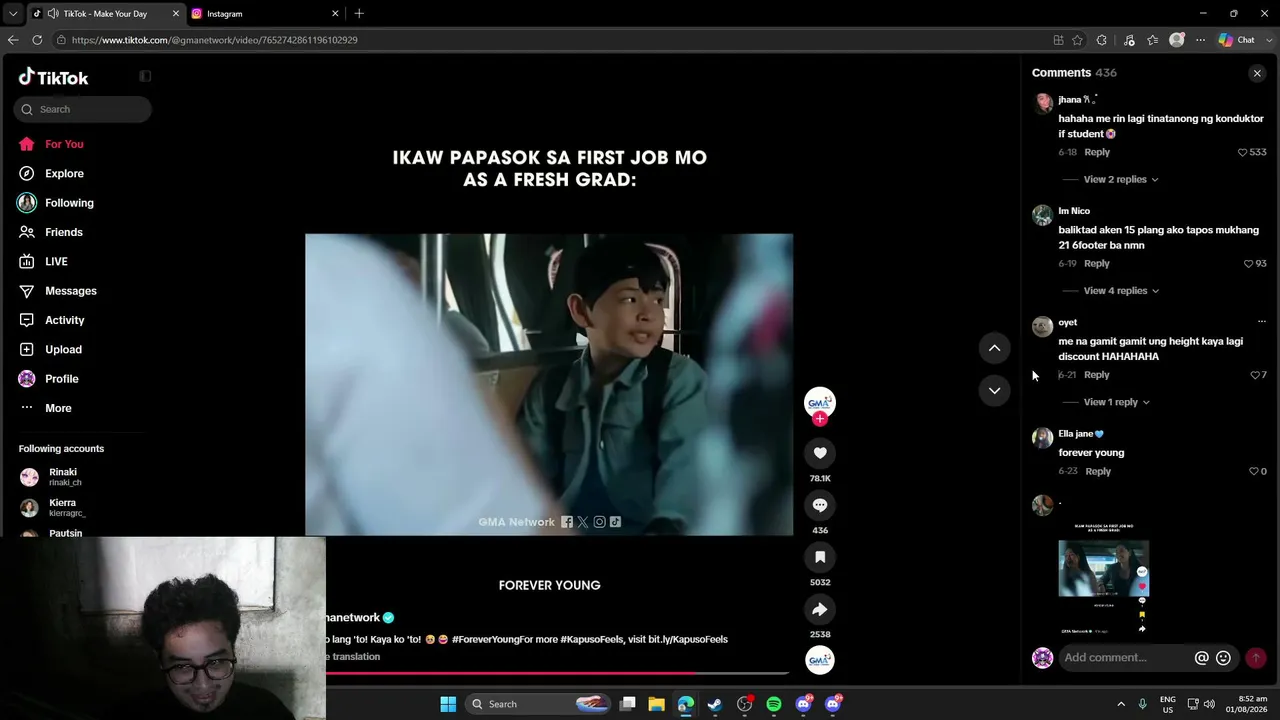Open your Profile page
The height and width of the screenshot is (720, 1280).
click(x=61, y=379)
